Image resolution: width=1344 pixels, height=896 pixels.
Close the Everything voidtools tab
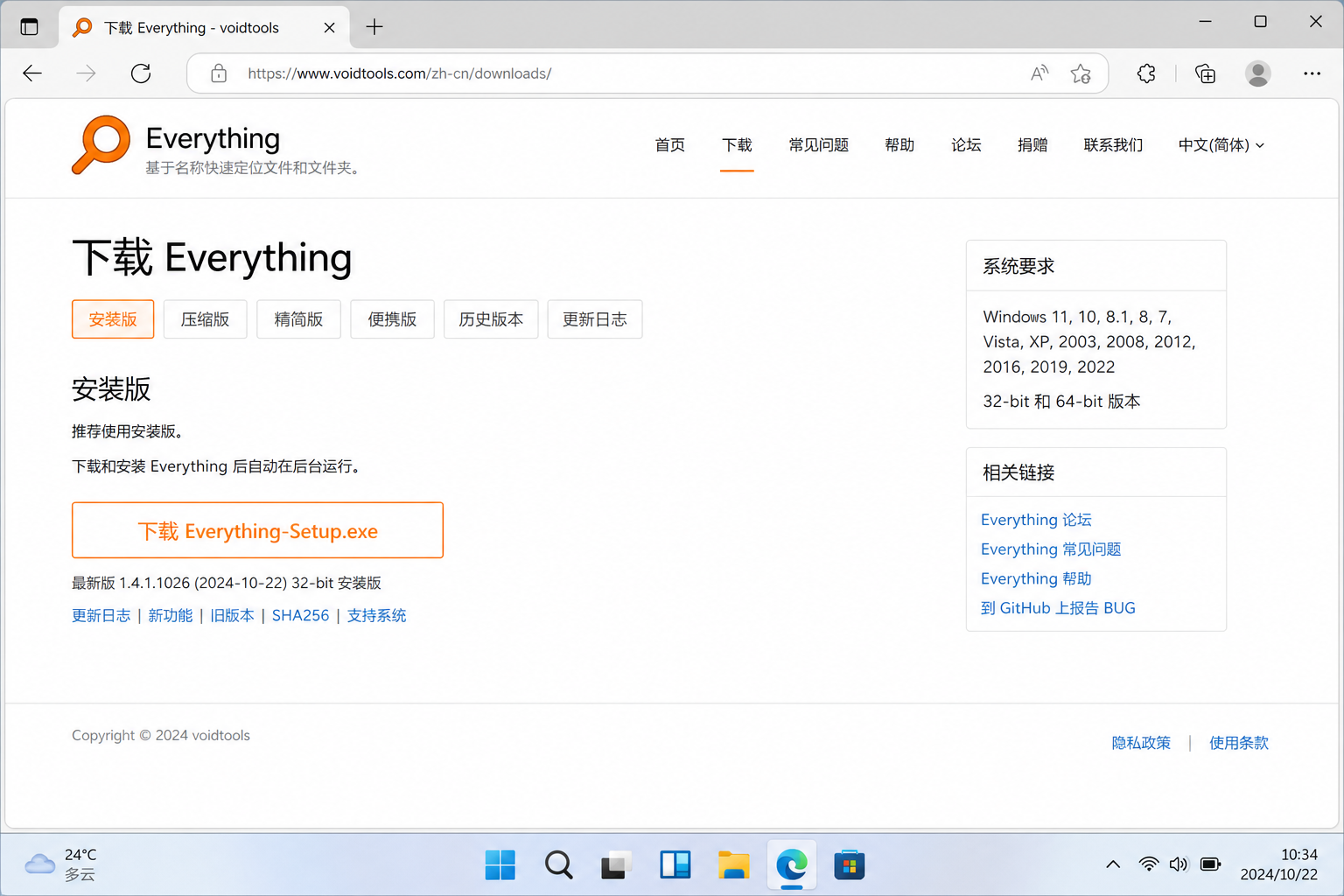tap(329, 27)
